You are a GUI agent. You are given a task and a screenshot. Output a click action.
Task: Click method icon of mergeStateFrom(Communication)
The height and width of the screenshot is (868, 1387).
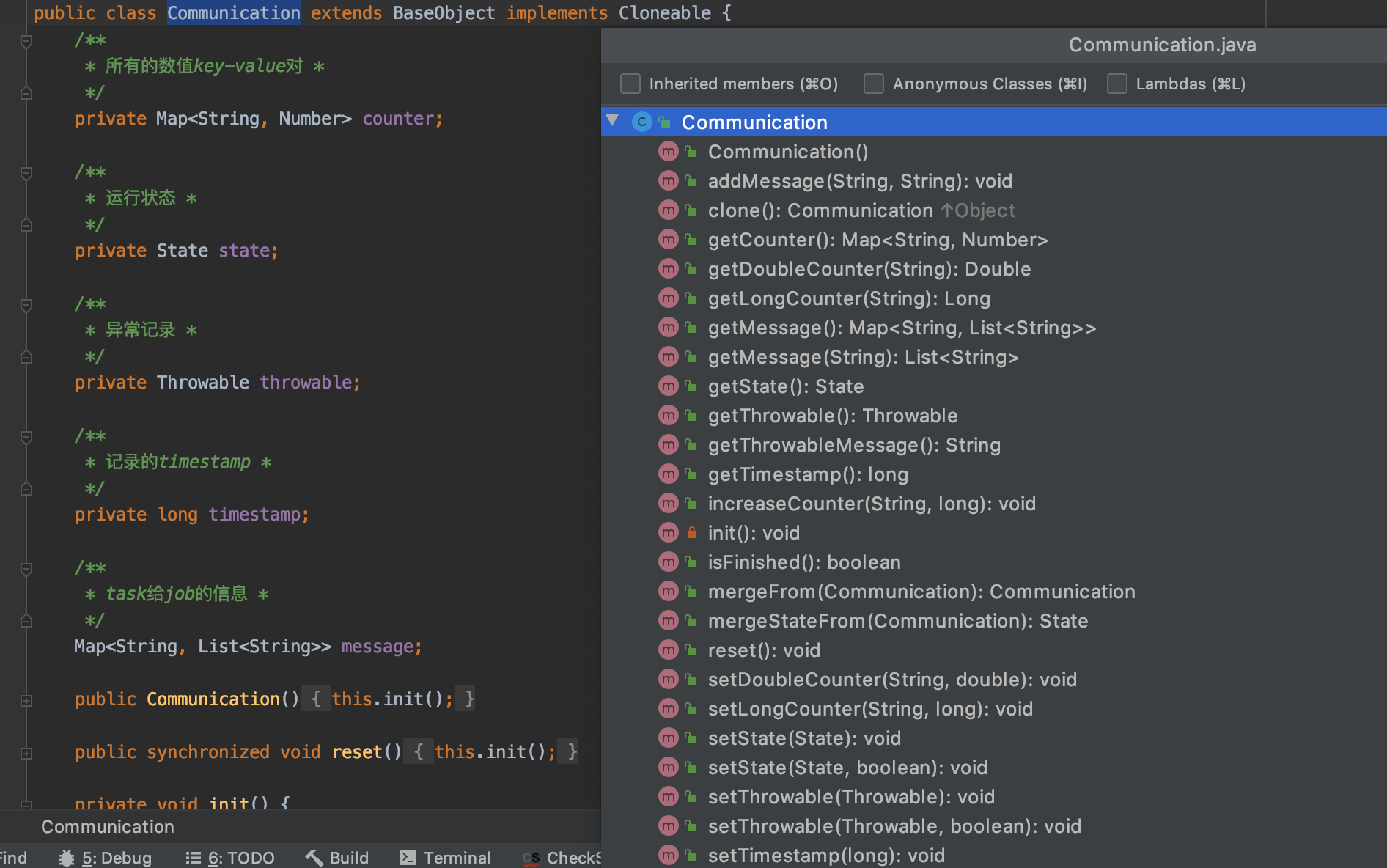668,620
